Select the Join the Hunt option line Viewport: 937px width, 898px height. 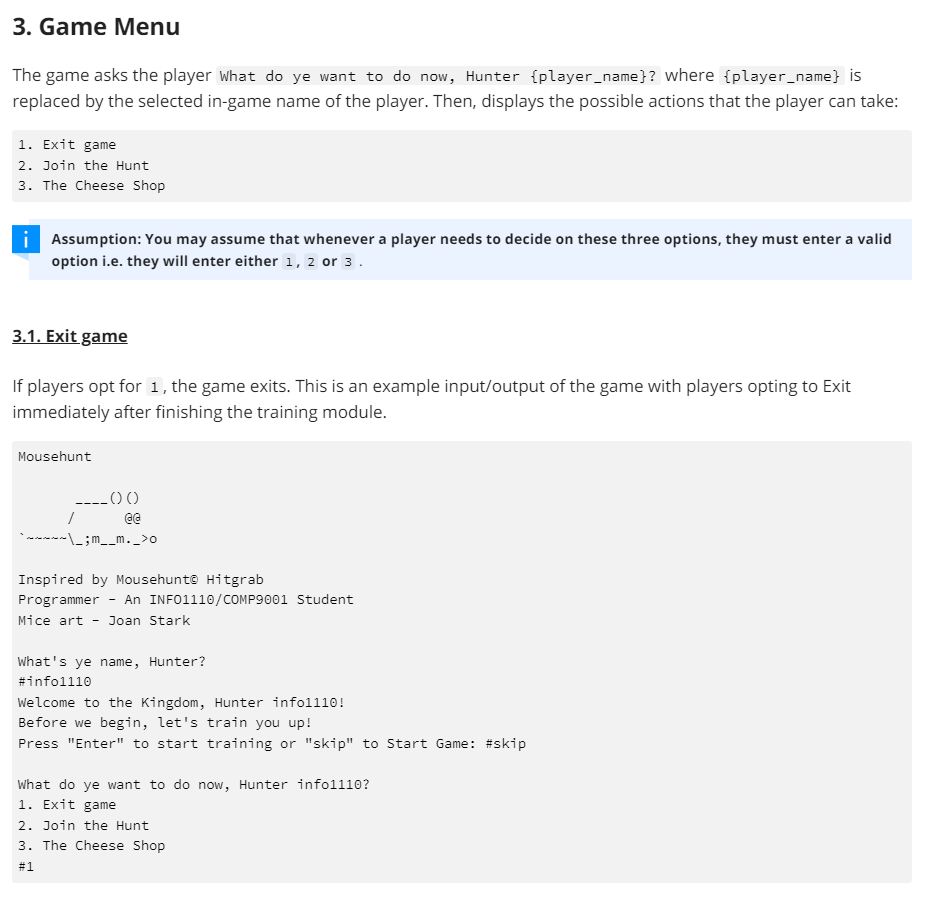(83, 164)
